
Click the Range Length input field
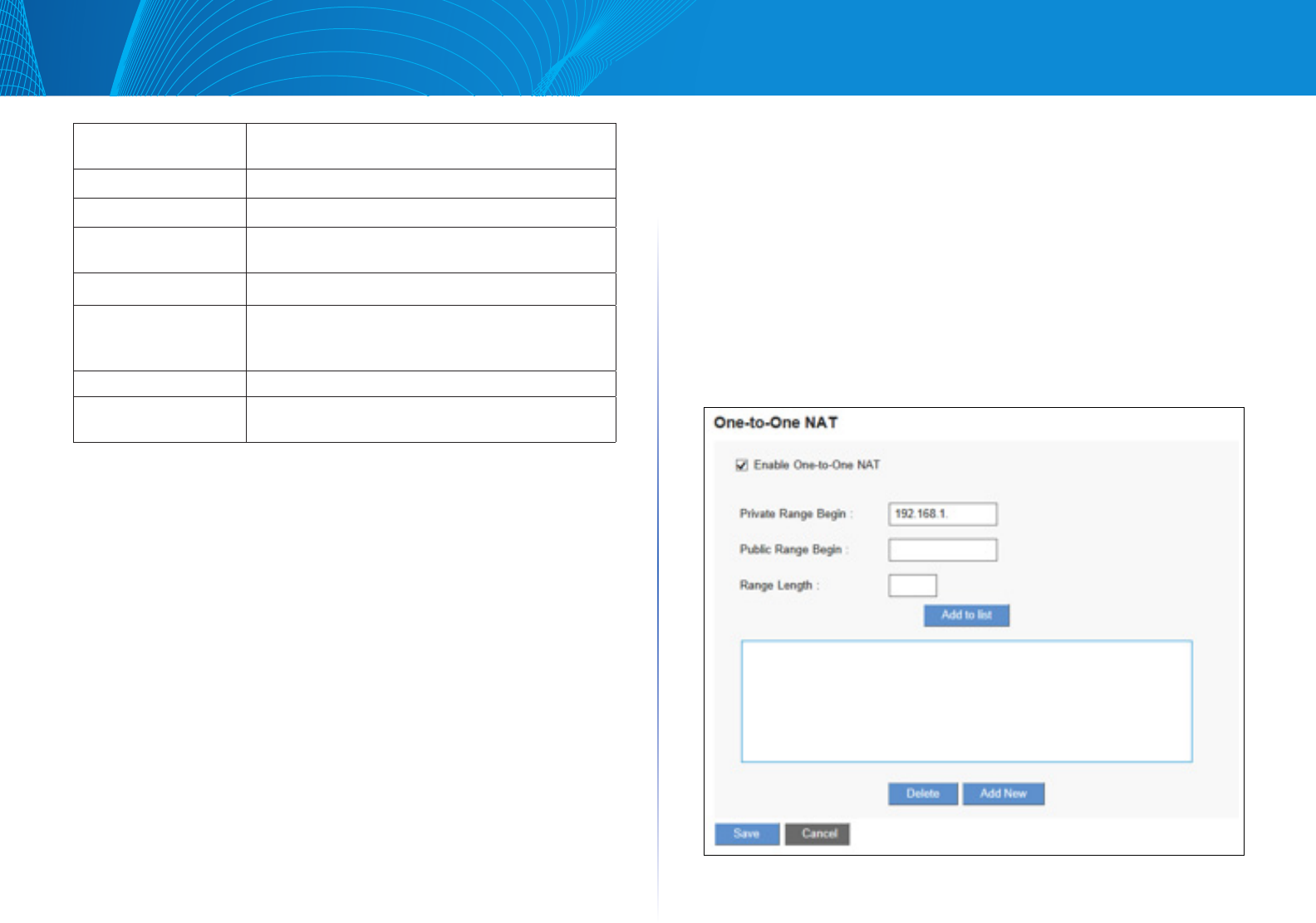coord(912,586)
